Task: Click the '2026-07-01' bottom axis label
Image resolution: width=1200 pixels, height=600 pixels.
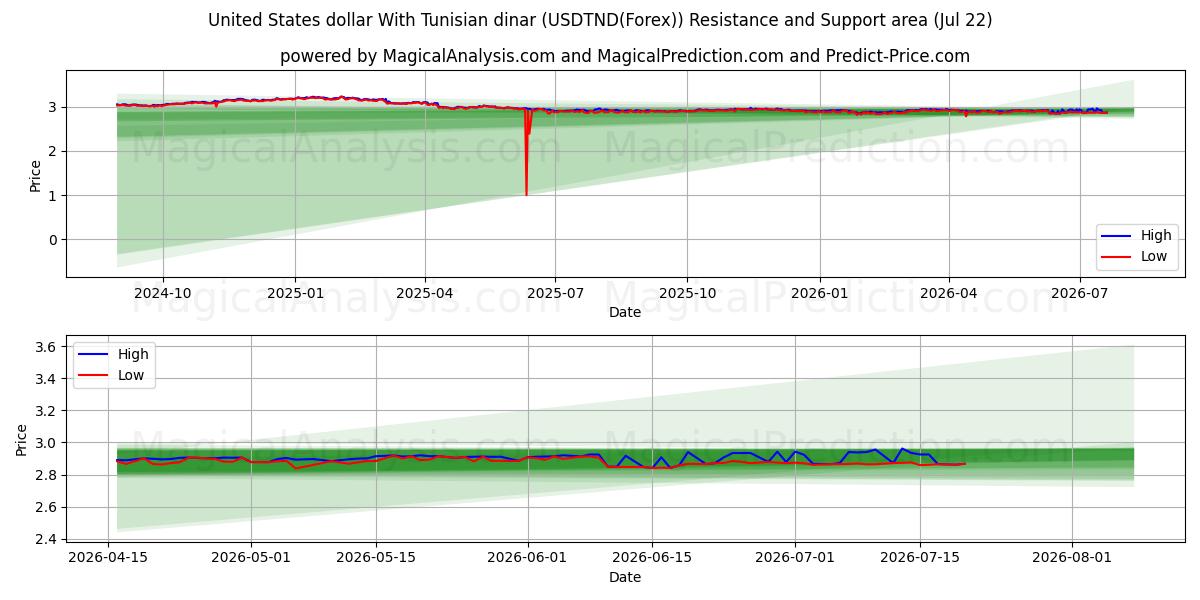Action: [795, 558]
